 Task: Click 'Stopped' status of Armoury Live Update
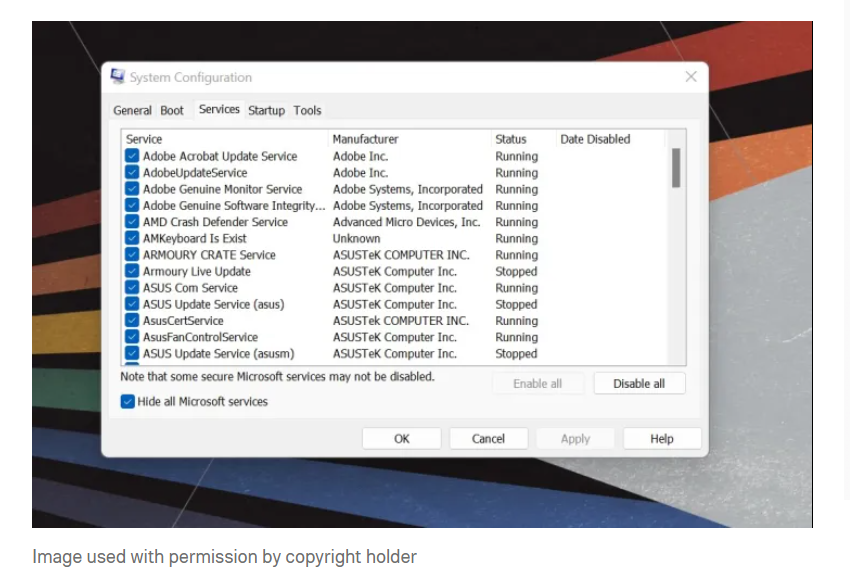[x=516, y=271]
